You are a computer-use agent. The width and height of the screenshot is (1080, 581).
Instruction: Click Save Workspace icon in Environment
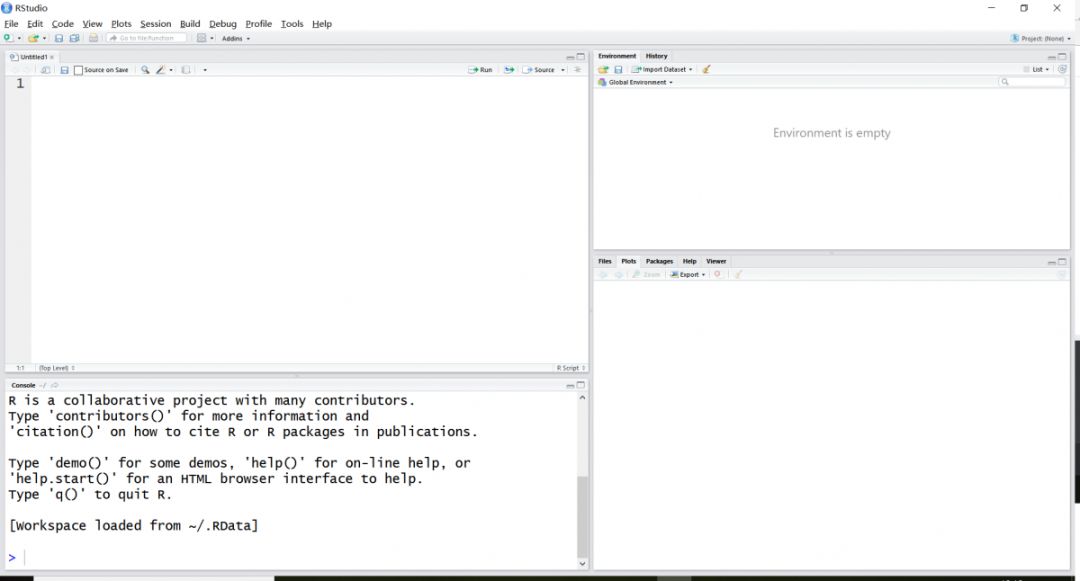619,70
